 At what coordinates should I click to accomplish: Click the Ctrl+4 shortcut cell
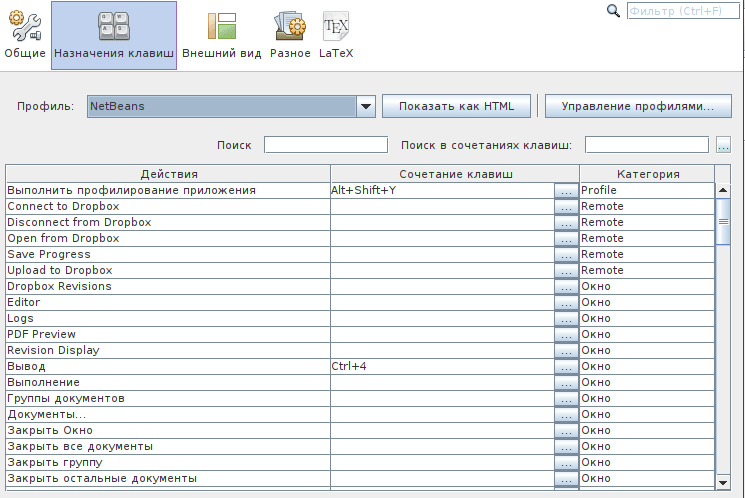point(442,366)
